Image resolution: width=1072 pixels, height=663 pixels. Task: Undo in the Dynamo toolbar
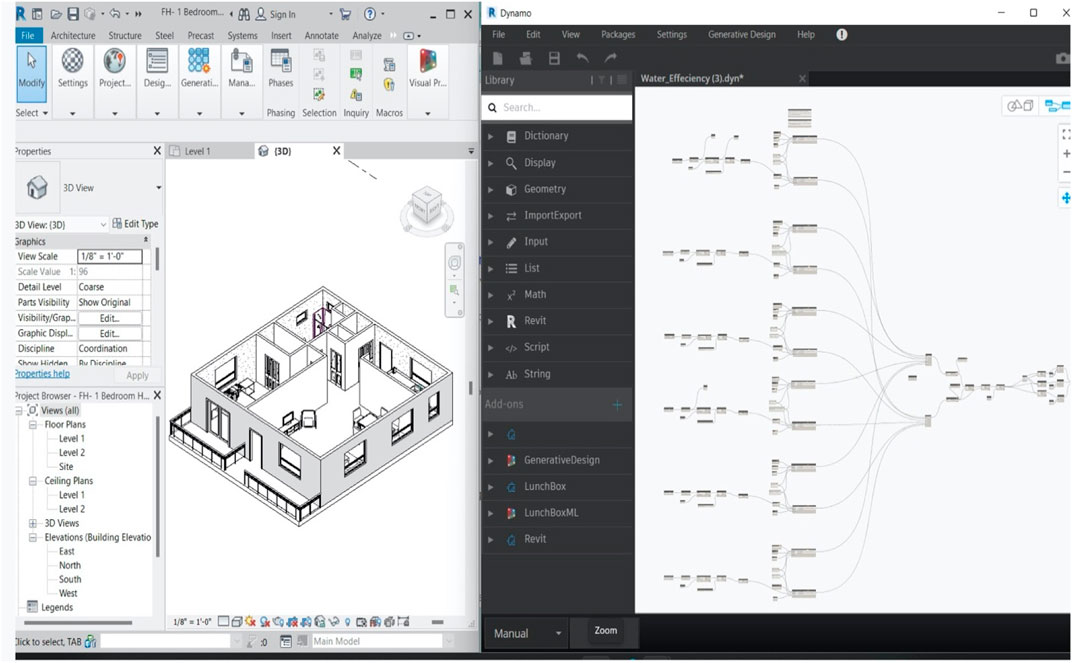pos(582,58)
